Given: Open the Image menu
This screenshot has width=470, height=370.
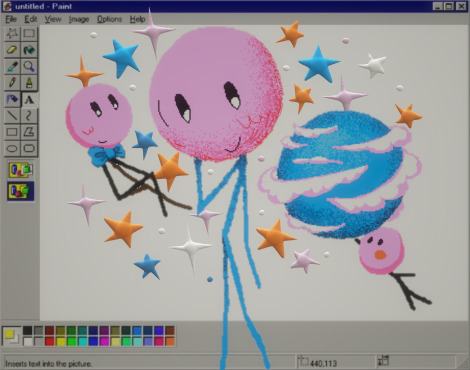Looking at the screenshot, I should tap(79, 19).
